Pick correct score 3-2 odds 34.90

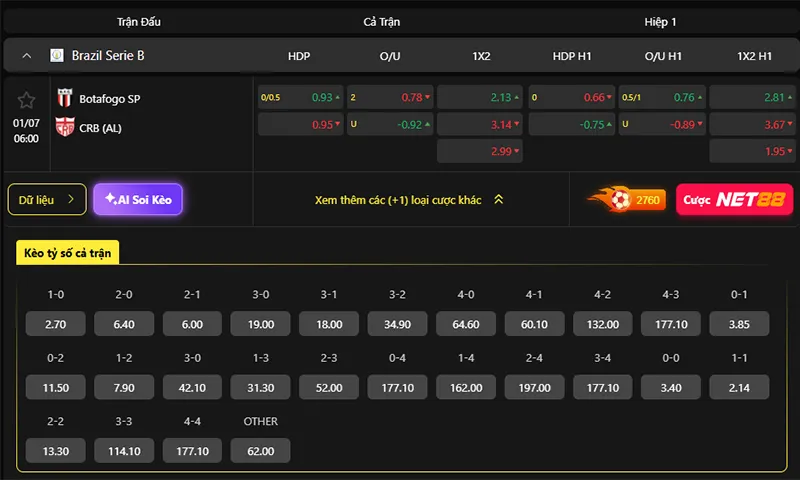point(397,324)
